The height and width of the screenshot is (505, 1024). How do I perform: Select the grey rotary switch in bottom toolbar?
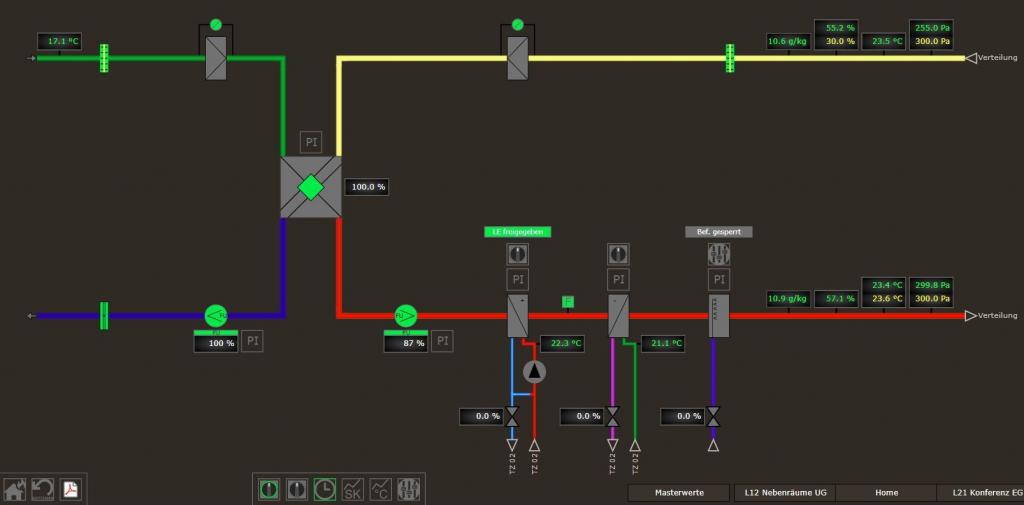tap(296, 489)
